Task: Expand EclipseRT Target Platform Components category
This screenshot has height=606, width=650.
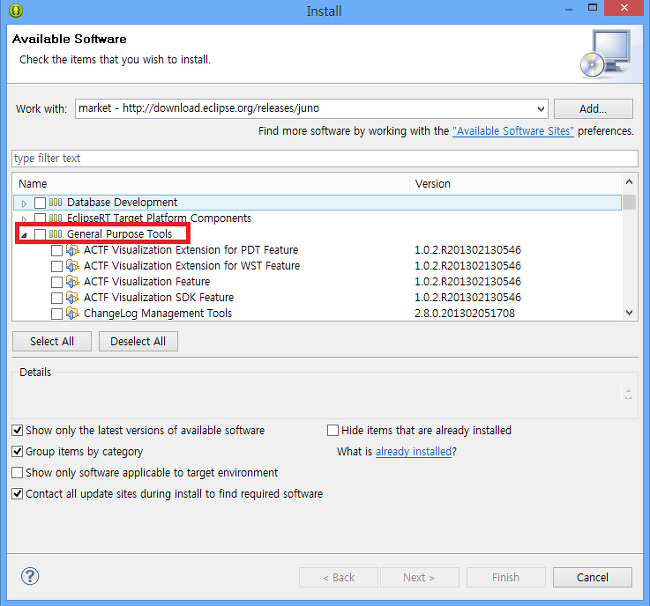Action: (24, 218)
